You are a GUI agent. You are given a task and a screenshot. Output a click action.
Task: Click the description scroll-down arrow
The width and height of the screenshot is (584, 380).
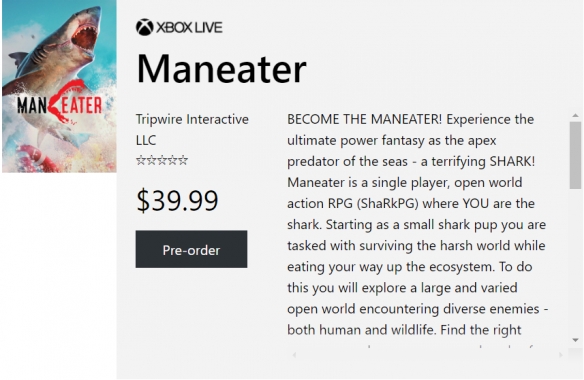[x=575, y=340]
